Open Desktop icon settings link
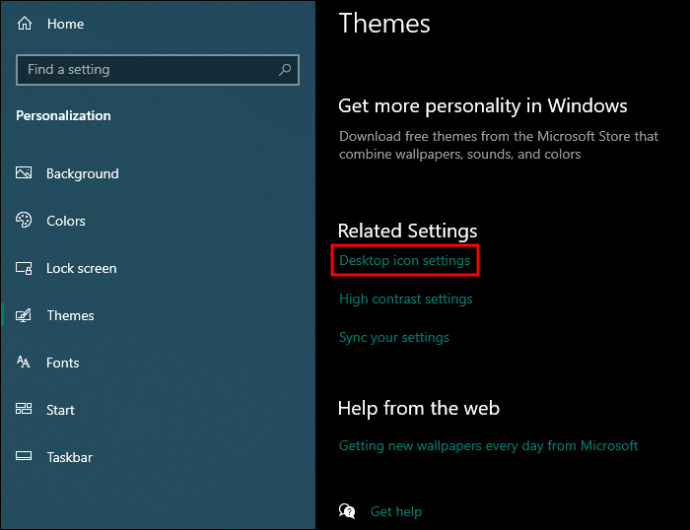 click(x=405, y=261)
